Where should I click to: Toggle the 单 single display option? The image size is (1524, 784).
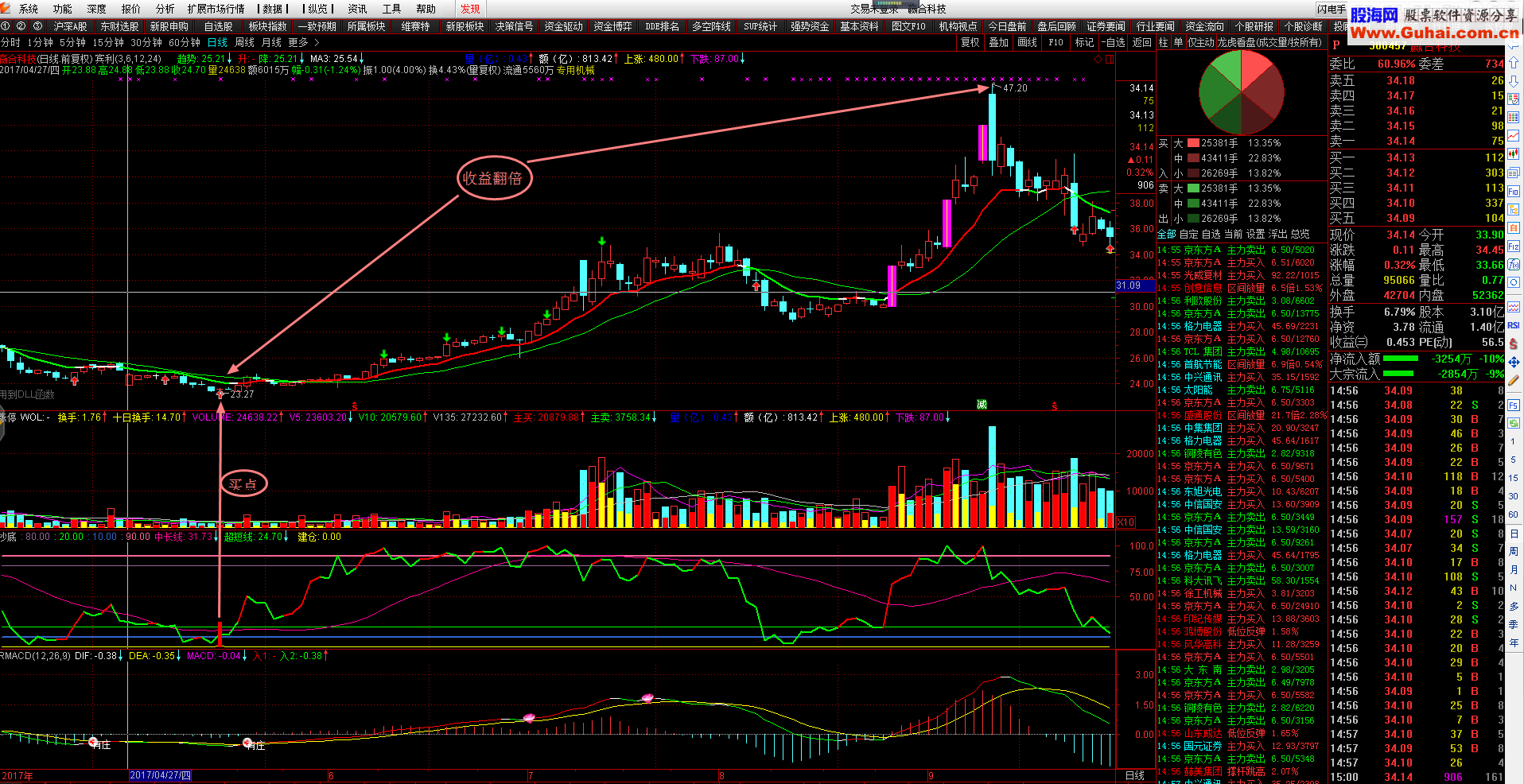pos(1178,42)
